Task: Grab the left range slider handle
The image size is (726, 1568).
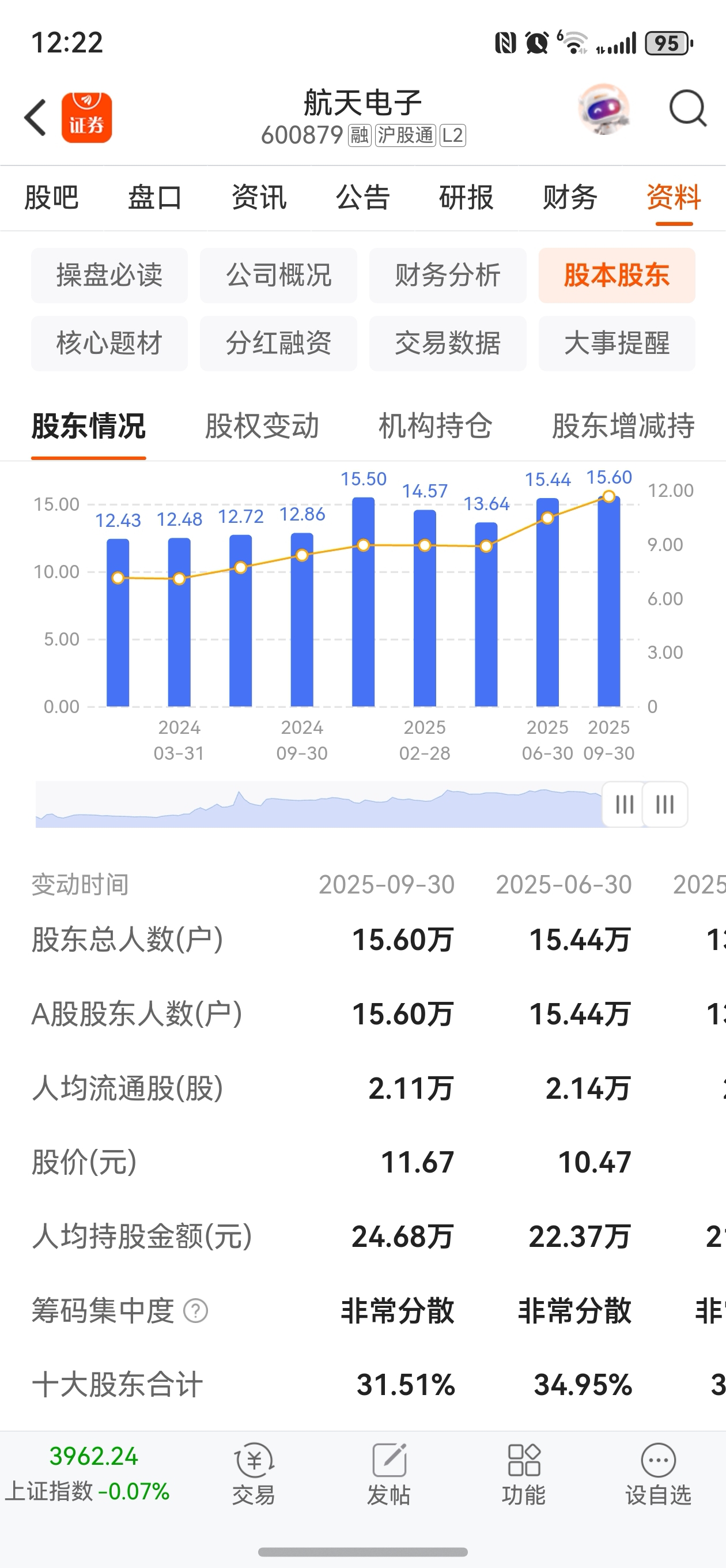Action: click(x=624, y=804)
